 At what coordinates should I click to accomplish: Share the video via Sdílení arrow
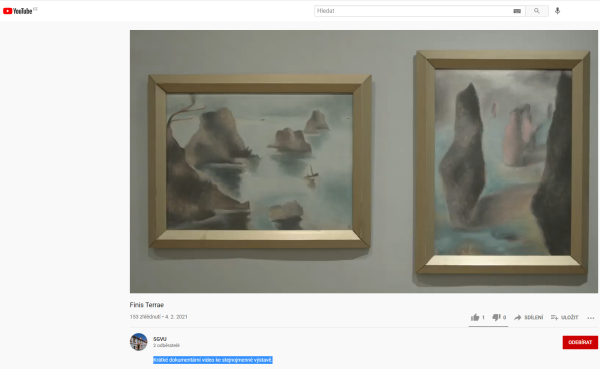[x=528, y=317]
